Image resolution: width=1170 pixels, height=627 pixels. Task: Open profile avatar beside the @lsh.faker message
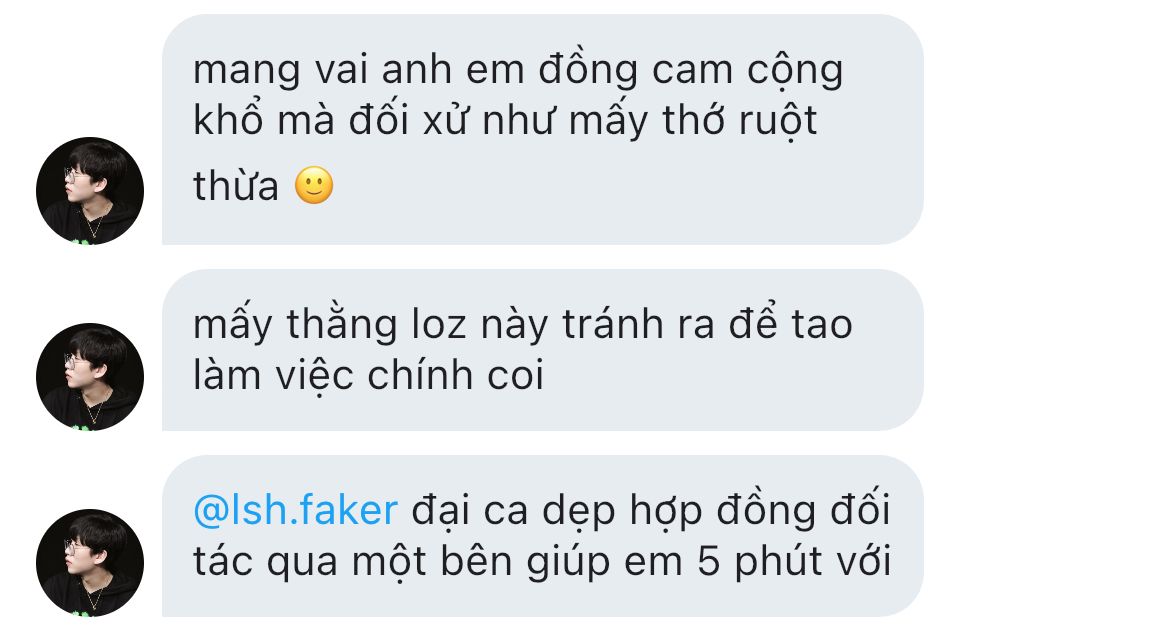[90, 563]
